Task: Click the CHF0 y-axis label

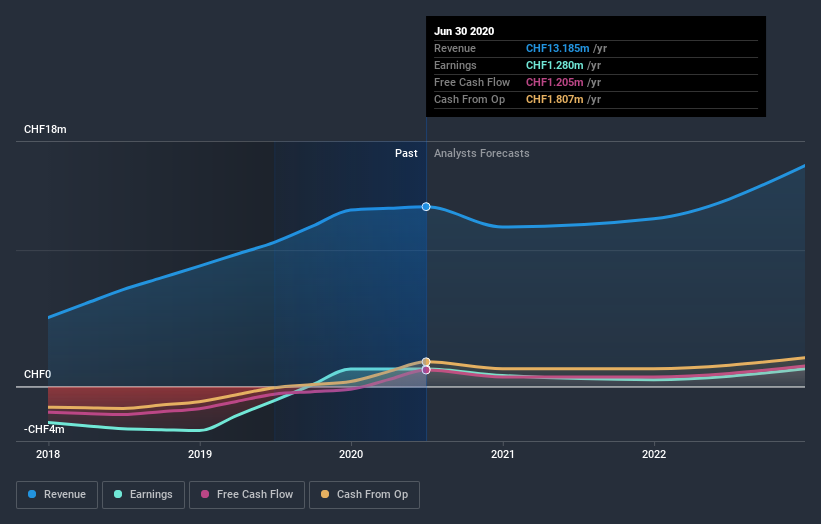Action: pyautogui.click(x=37, y=374)
